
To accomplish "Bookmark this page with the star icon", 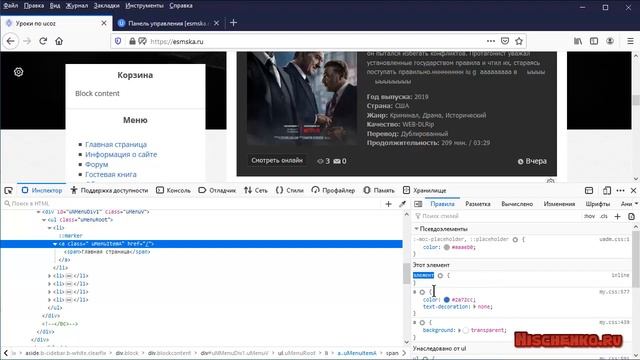I will click(x=519, y=41).
